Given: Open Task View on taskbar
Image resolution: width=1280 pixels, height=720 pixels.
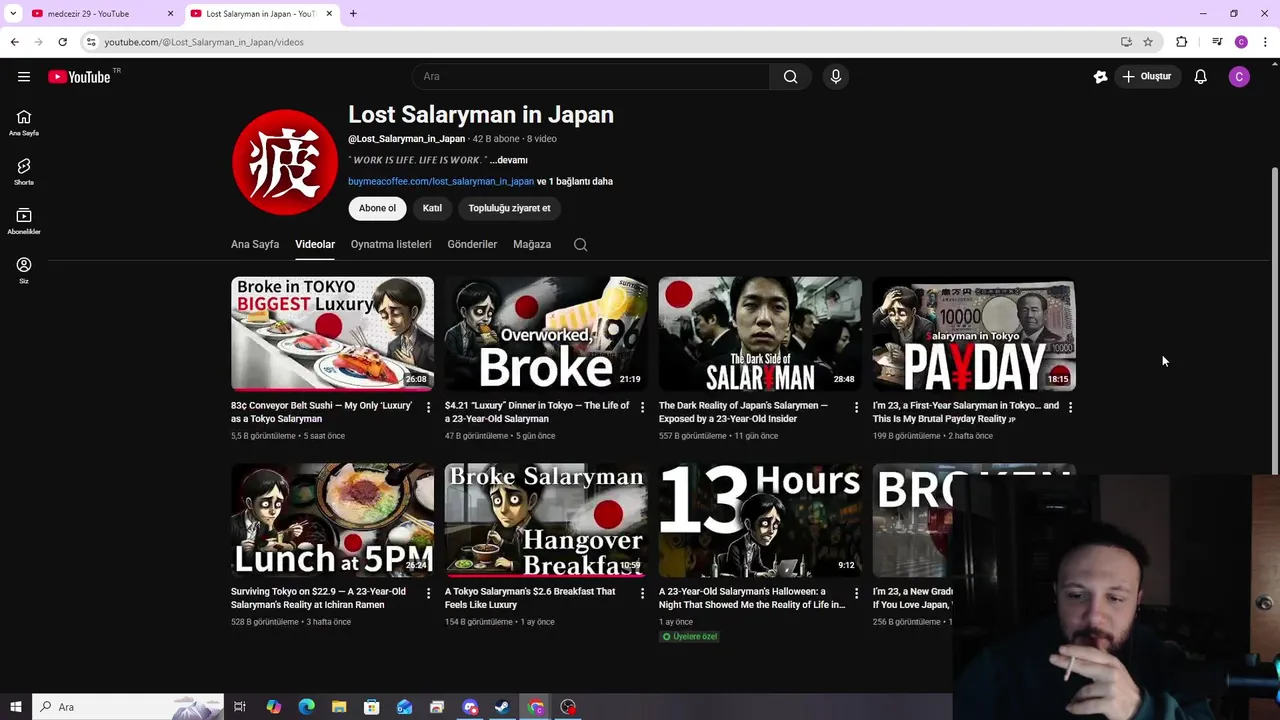Looking at the screenshot, I should (240, 707).
